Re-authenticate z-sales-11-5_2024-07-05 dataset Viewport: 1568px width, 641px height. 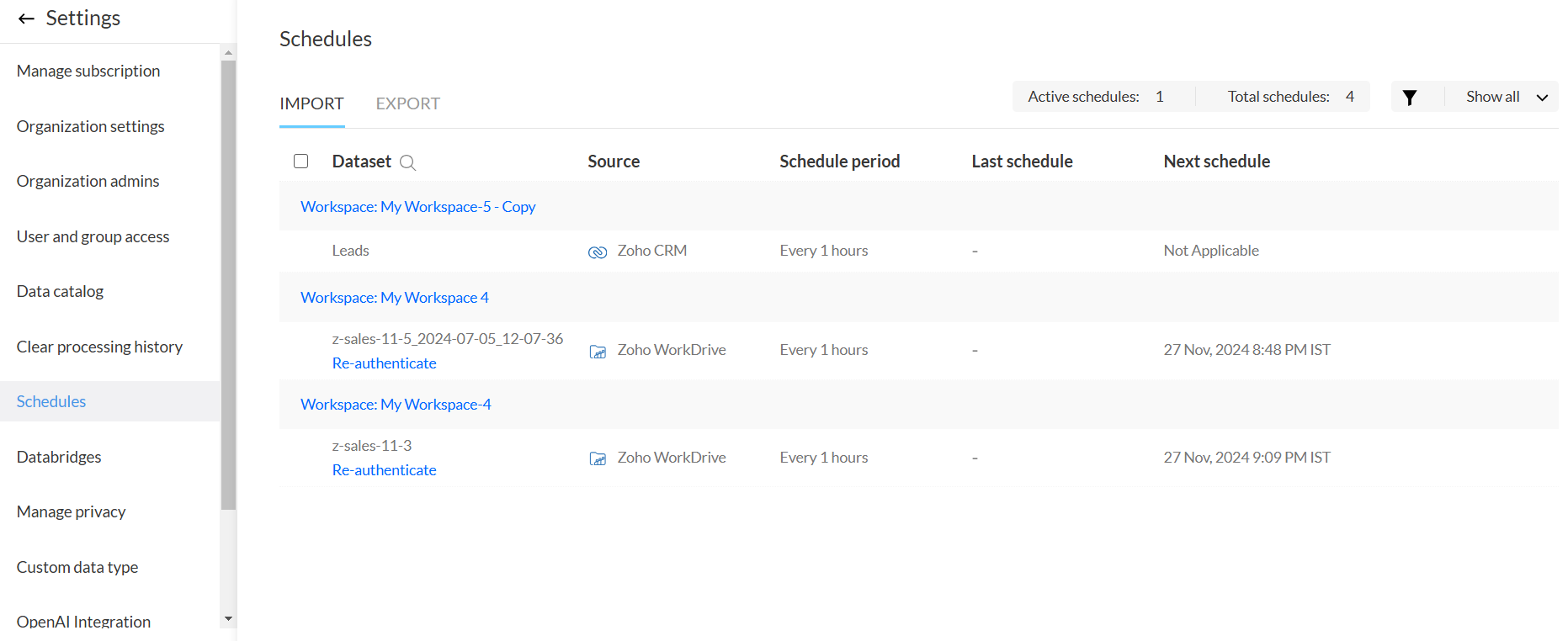point(384,363)
